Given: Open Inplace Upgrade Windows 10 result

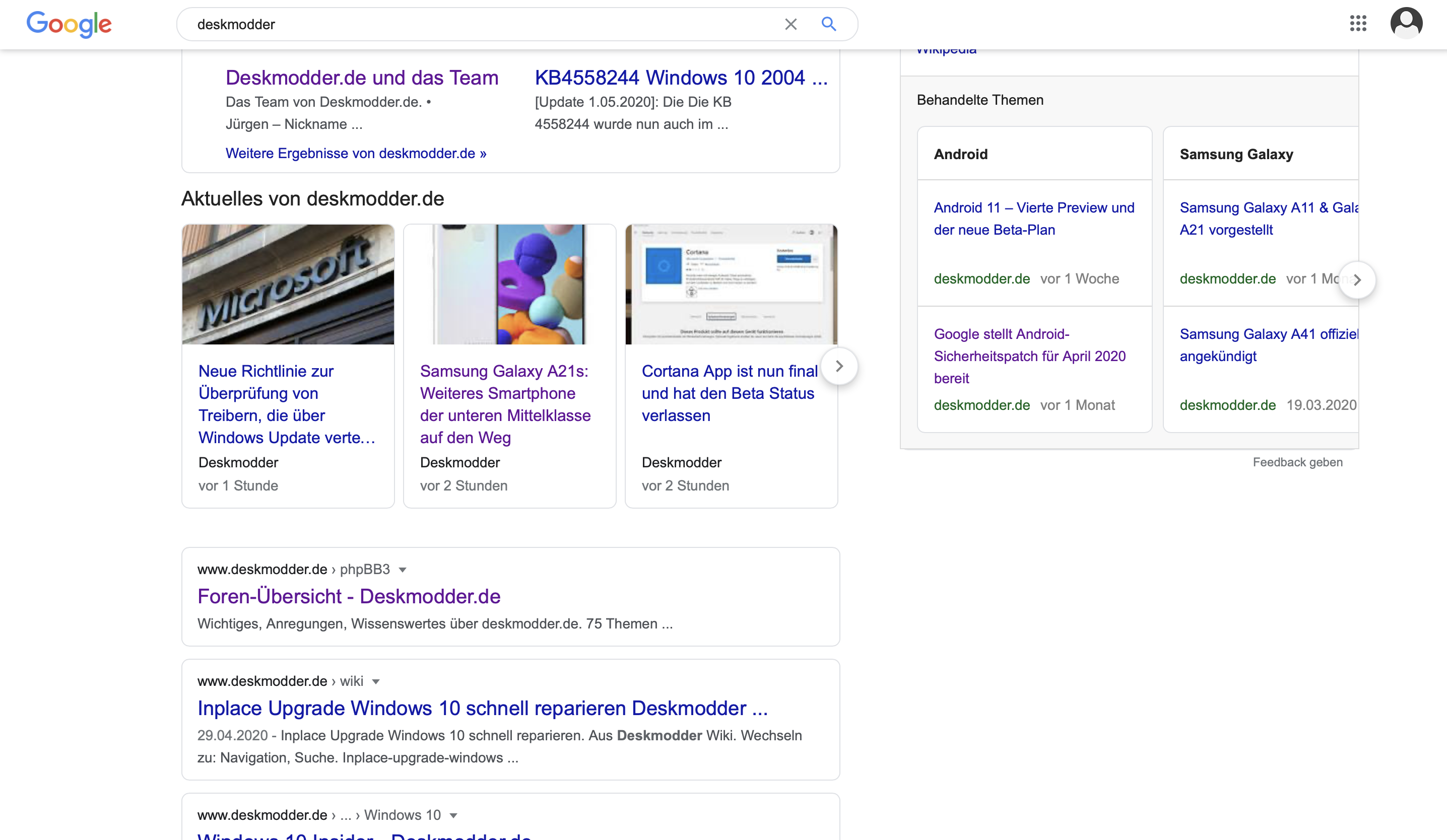Looking at the screenshot, I should [x=482, y=709].
